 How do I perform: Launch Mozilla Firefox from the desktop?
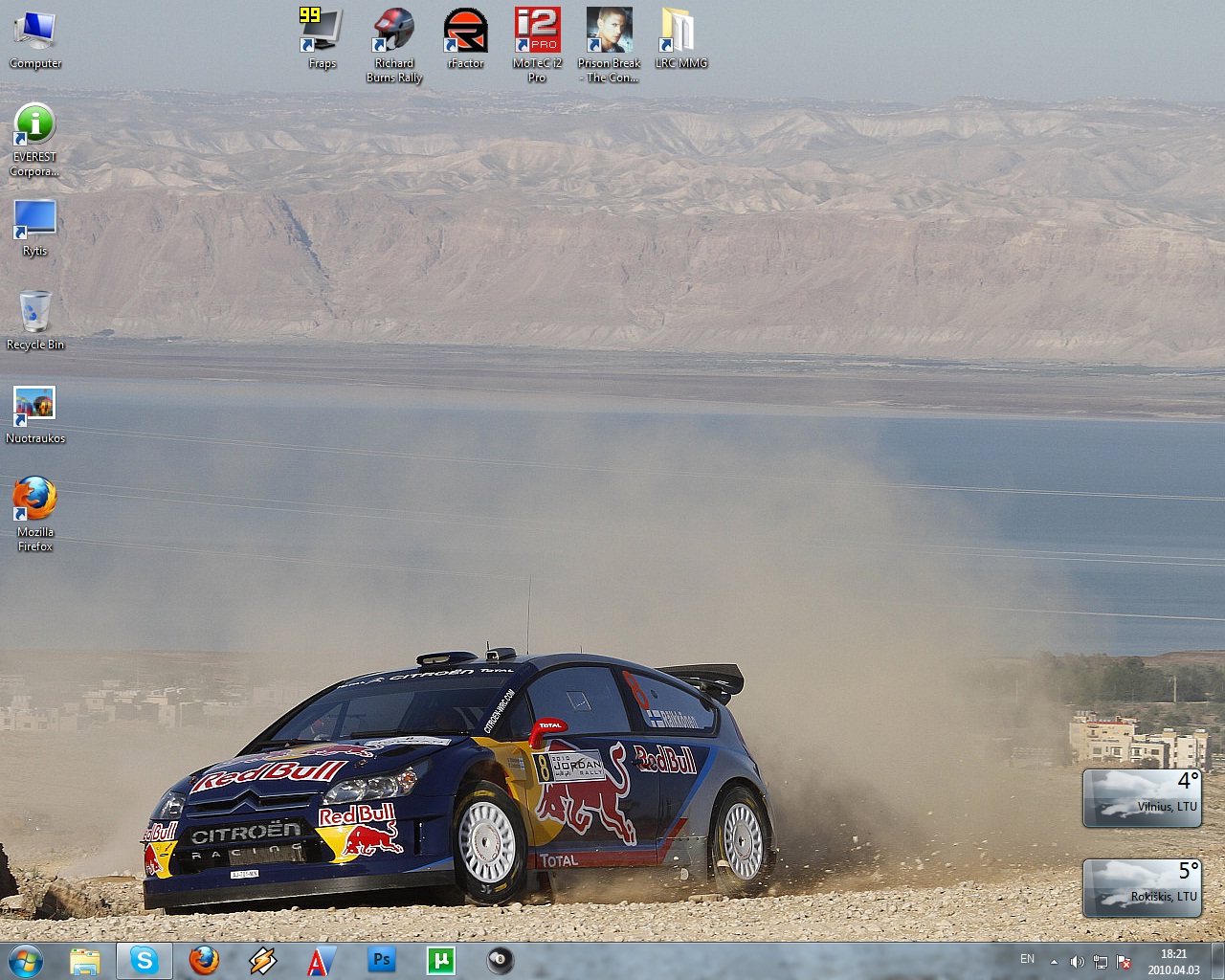[34, 514]
